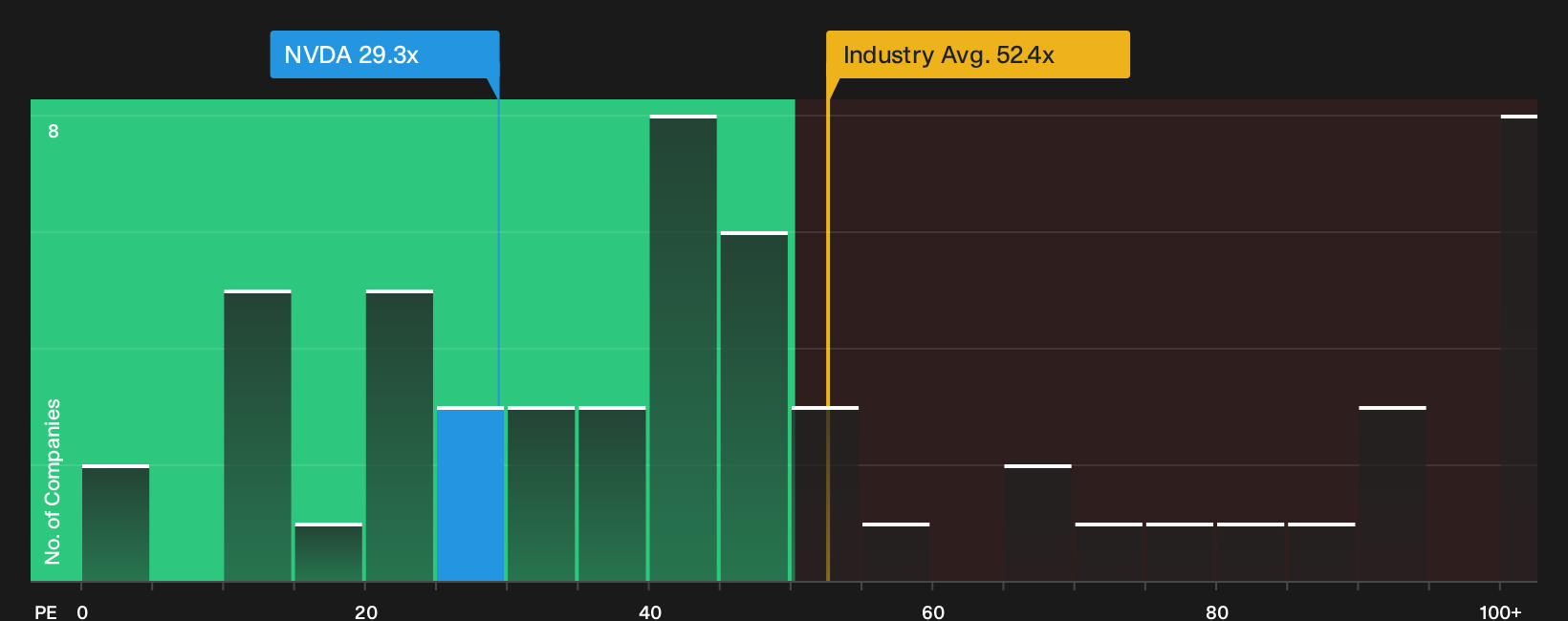Click the "20" x-axis tick label

tap(366, 611)
